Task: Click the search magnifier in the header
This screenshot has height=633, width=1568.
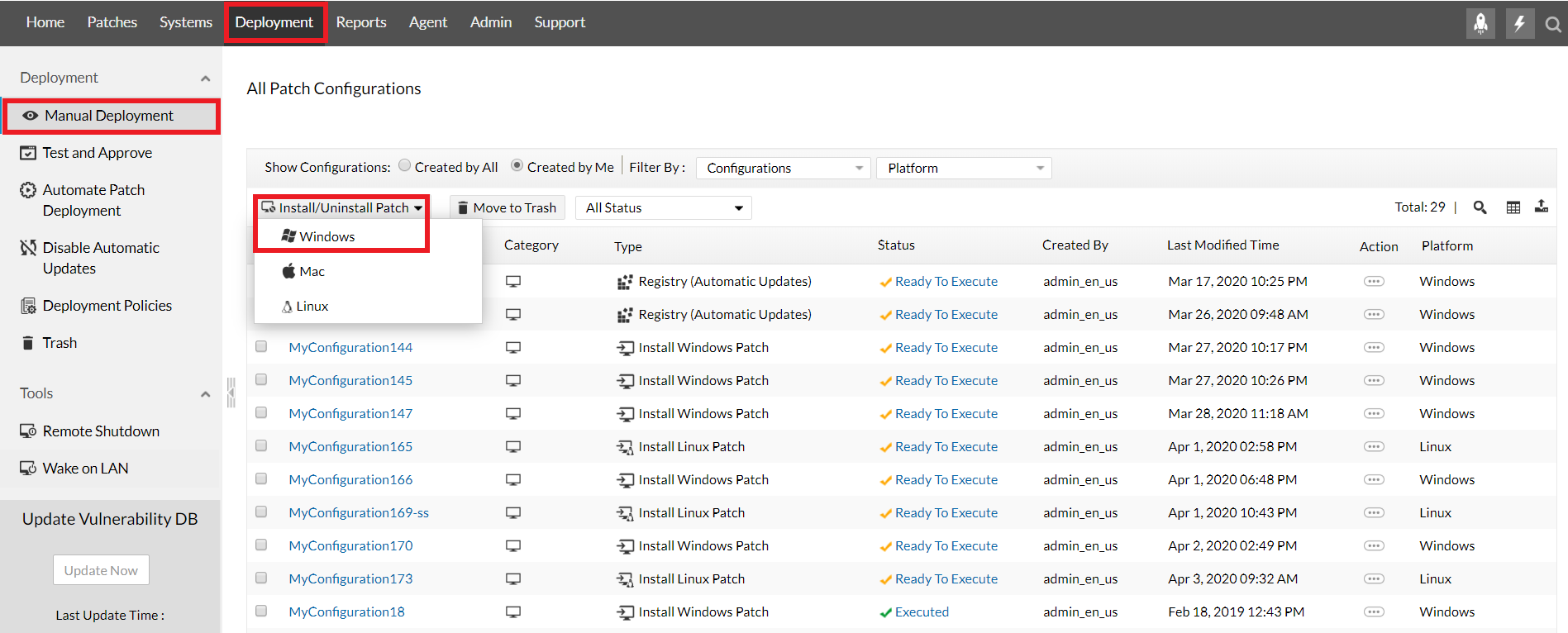Action: (x=1553, y=25)
